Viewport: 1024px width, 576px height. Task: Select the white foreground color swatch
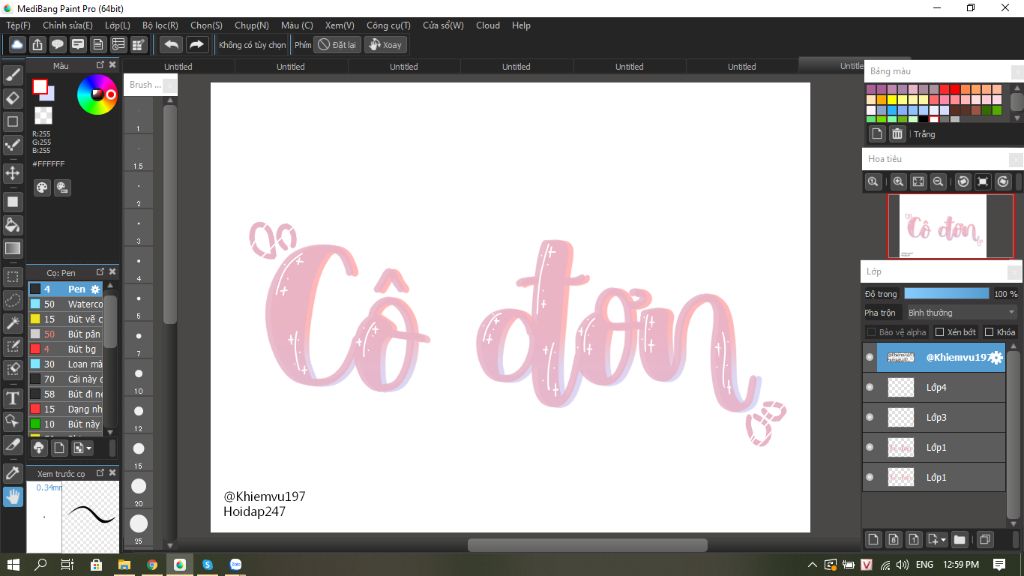[40, 87]
